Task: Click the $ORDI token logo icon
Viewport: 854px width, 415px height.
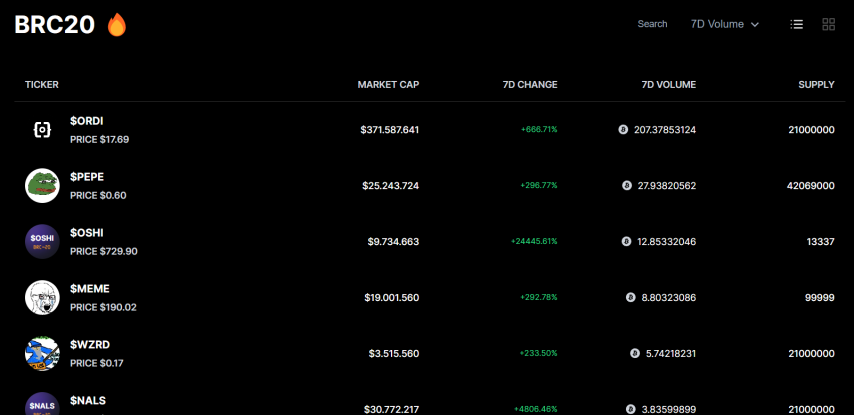Action: pos(42,130)
